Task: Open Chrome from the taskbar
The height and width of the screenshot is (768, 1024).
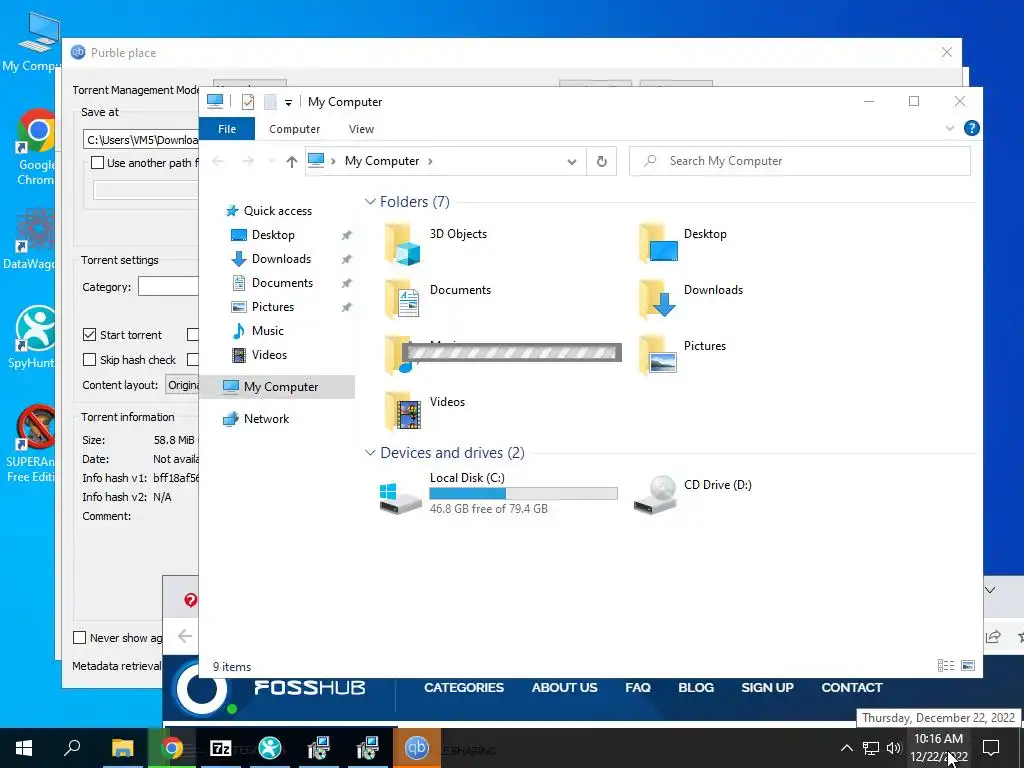Action: (x=172, y=748)
